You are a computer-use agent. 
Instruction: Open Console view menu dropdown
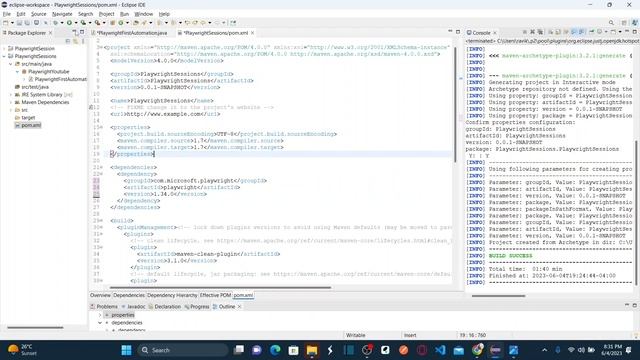coord(620,32)
